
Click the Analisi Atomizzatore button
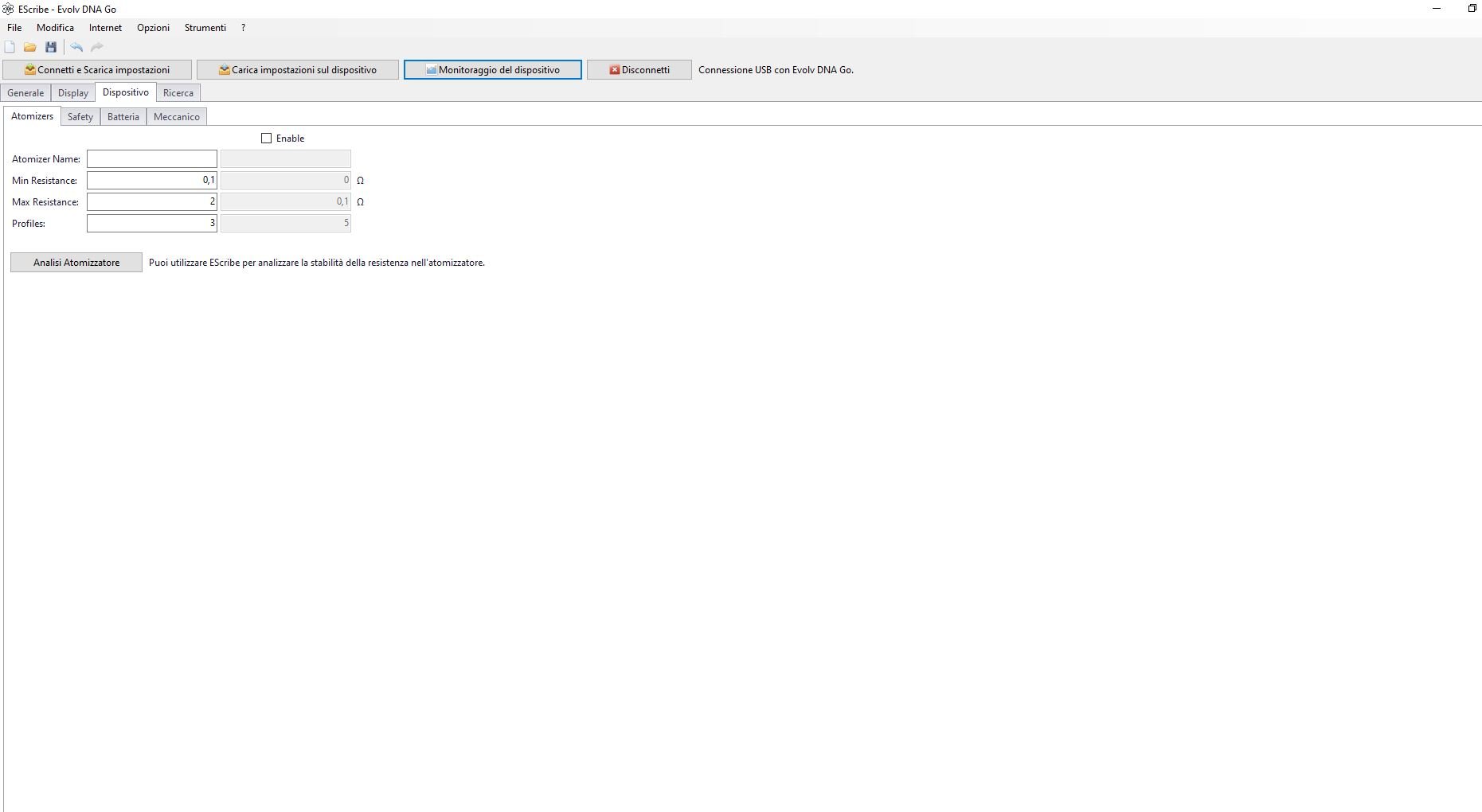(76, 263)
